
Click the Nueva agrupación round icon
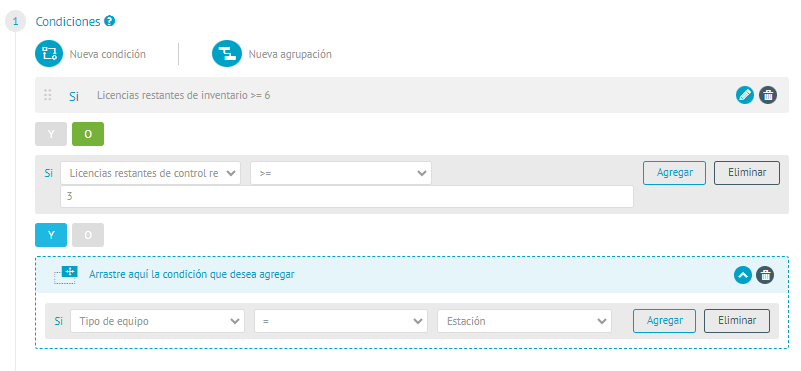click(x=226, y=54)
